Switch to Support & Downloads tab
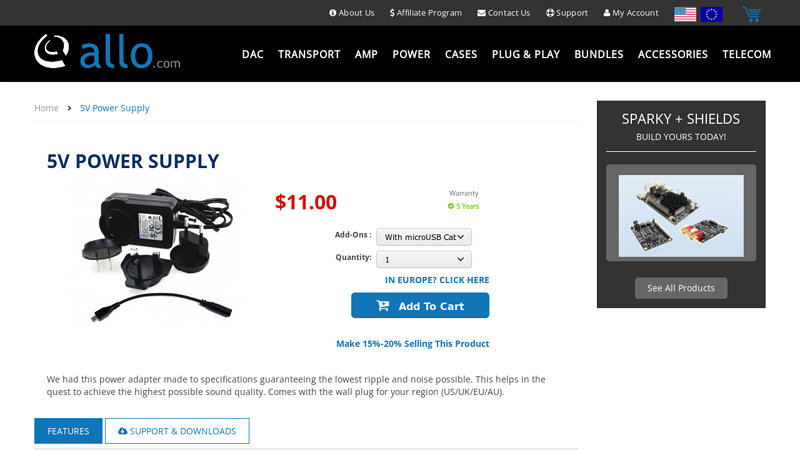 [x=177, y=431]
